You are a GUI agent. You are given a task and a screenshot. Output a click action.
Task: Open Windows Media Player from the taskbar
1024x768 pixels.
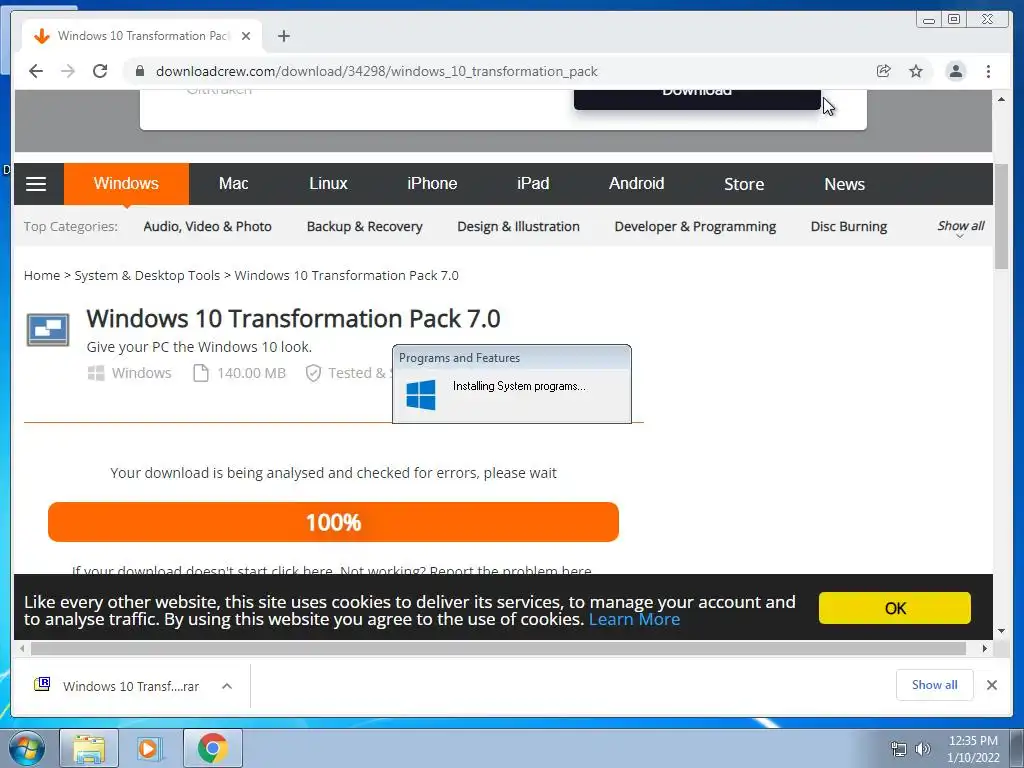(x=150, y=748)
